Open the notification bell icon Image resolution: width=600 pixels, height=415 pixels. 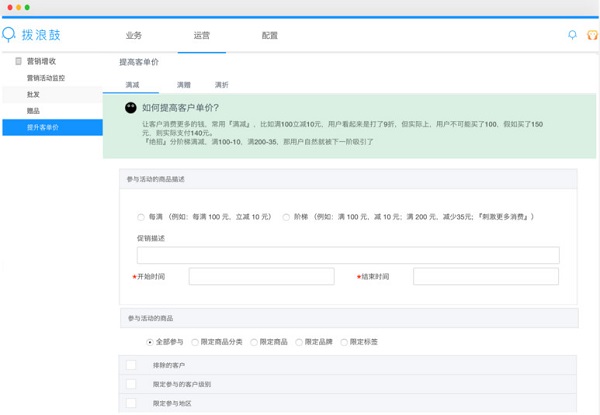point(572,35)
